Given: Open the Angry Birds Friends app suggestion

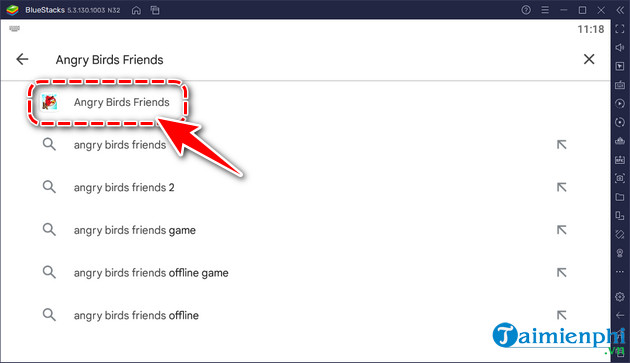Looking at the screenshot, I should 106,102.
